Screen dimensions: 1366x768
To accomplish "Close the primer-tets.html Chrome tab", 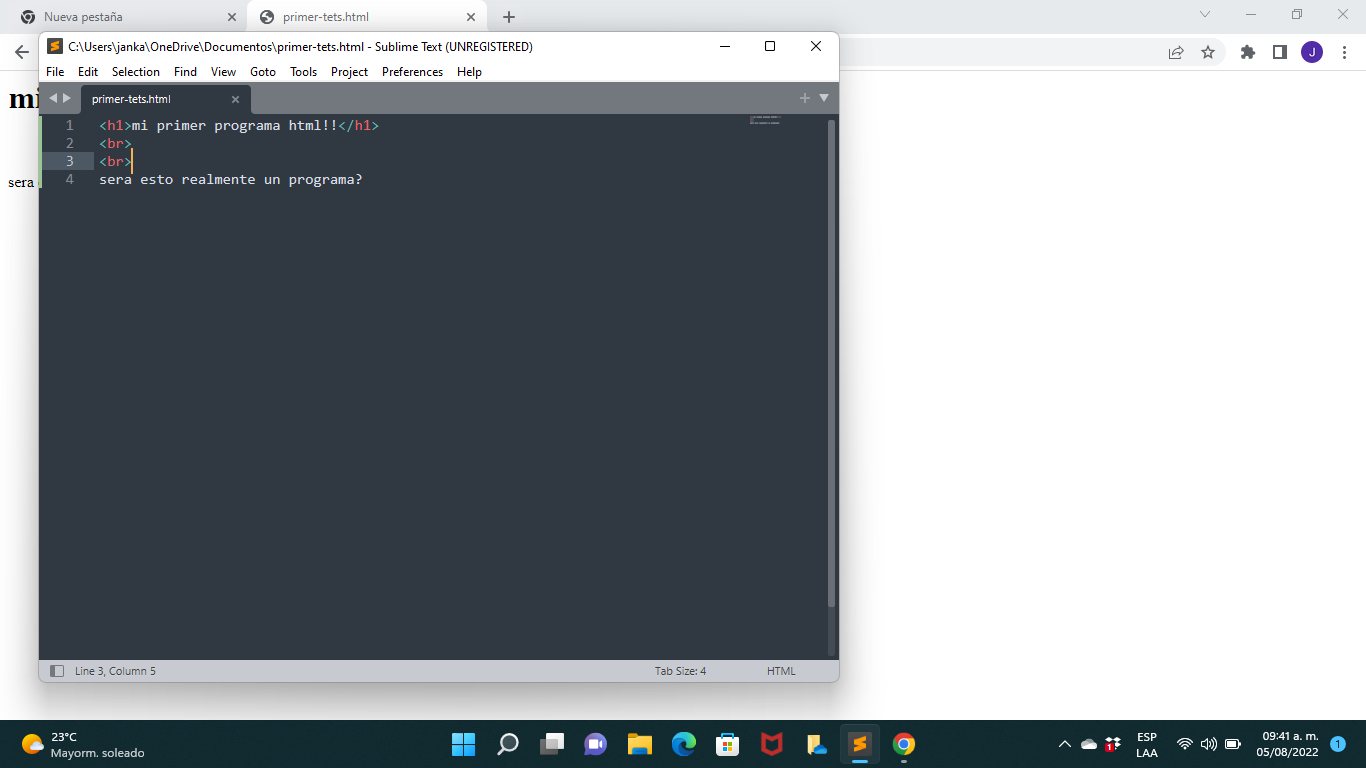I will coord(471,17).
